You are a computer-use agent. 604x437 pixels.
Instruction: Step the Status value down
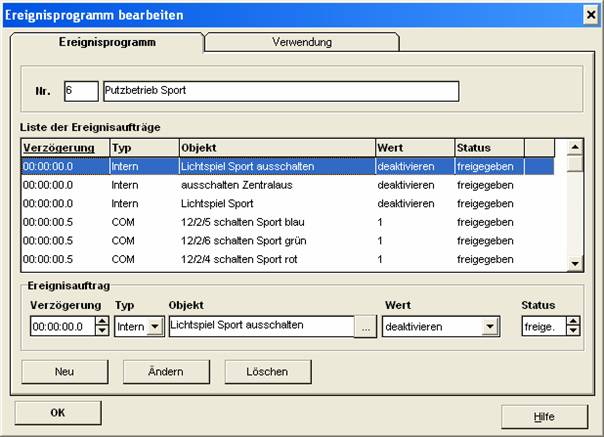[x=573, y=331]
